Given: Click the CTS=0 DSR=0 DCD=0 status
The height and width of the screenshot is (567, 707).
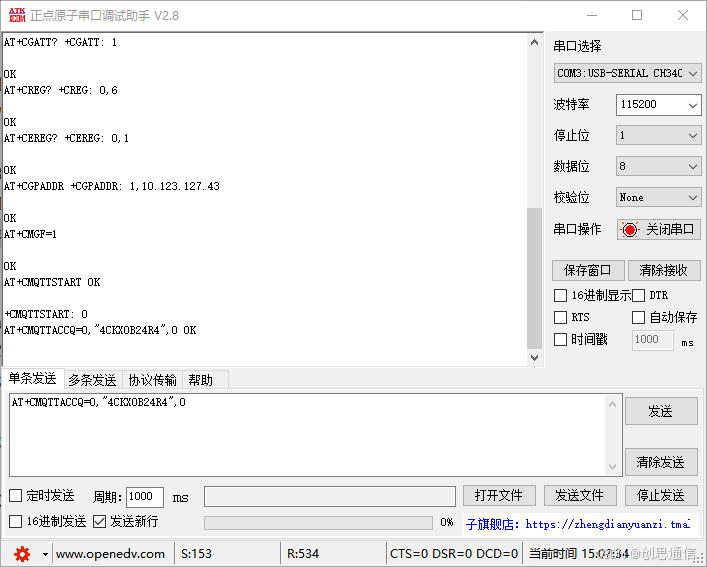Looking at the screenshot, I should pyautogui.click(x=454, y=554).
